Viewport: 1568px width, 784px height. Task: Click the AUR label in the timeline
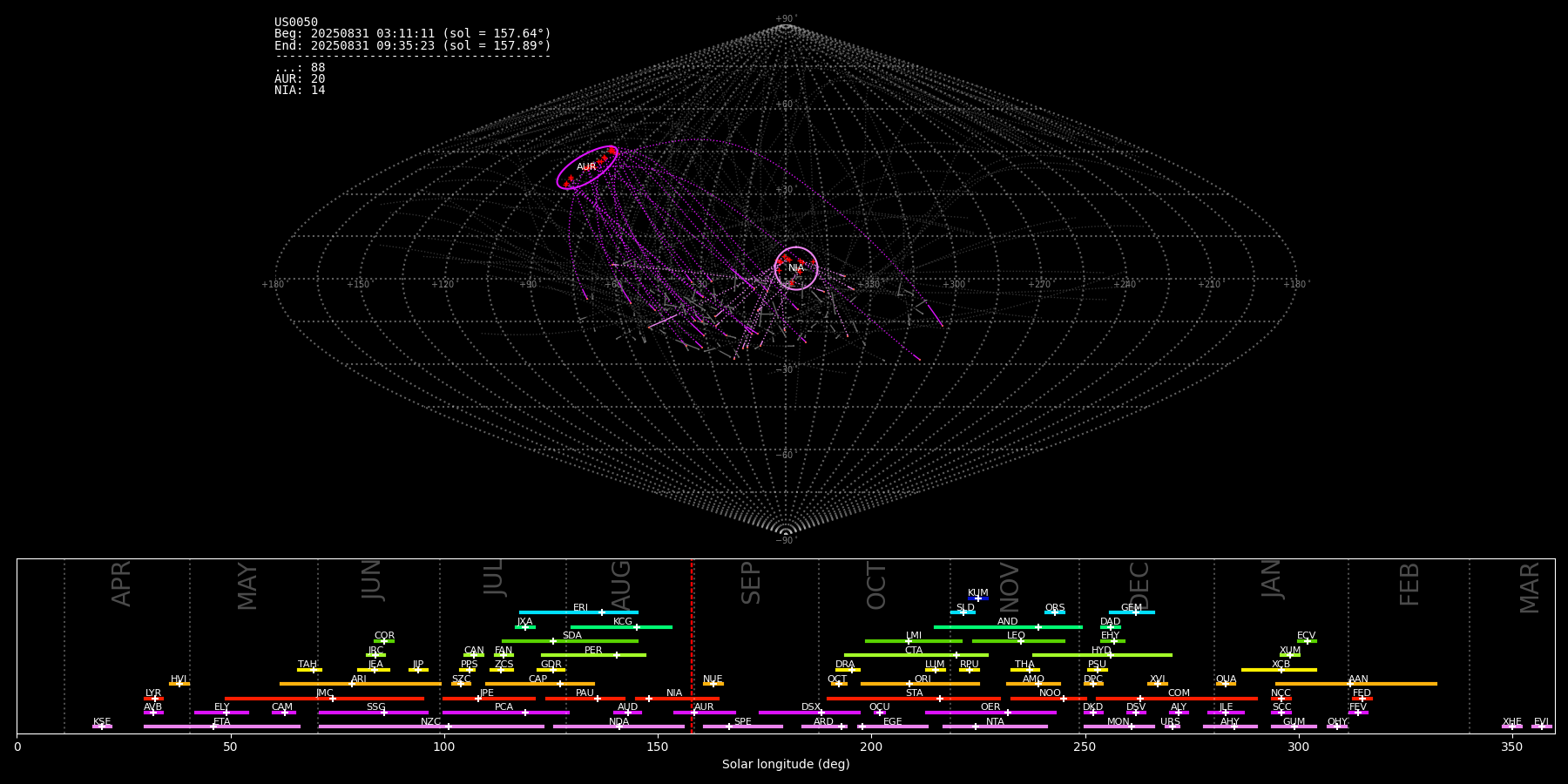(704, 707)
